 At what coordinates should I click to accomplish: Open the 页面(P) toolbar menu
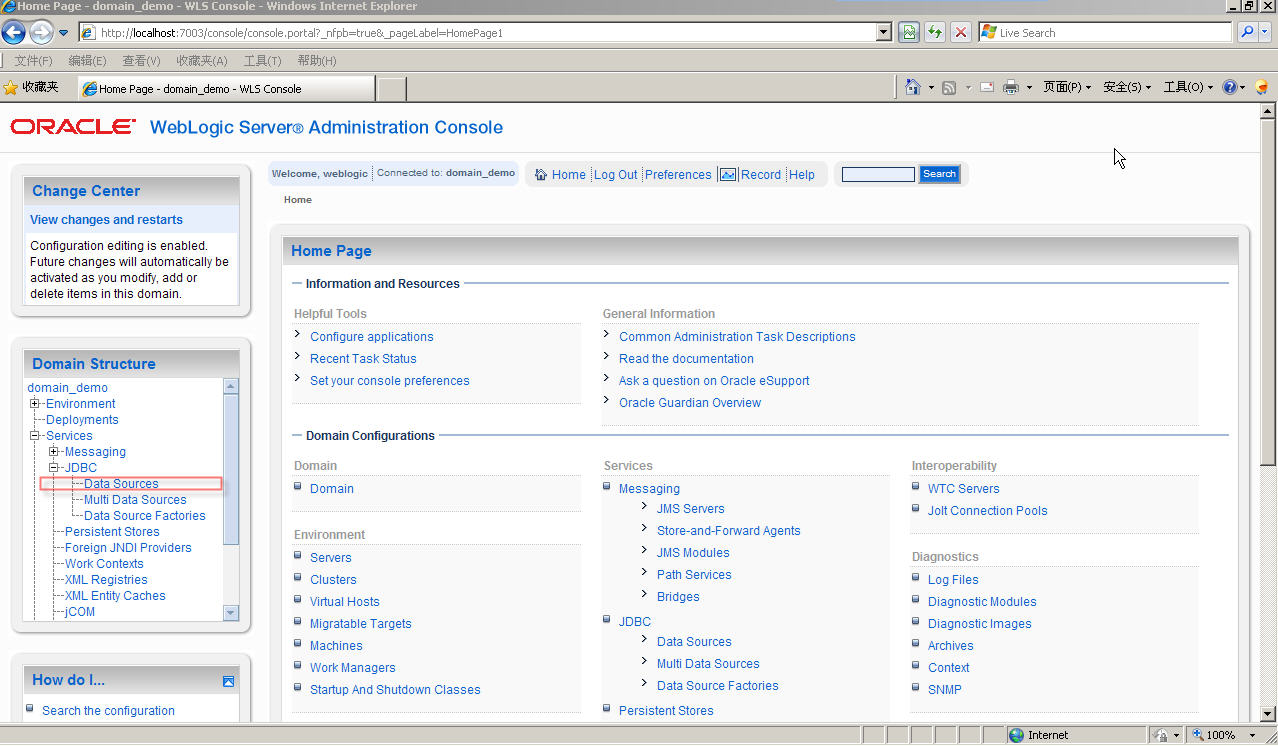click(x=1067, y=87)
